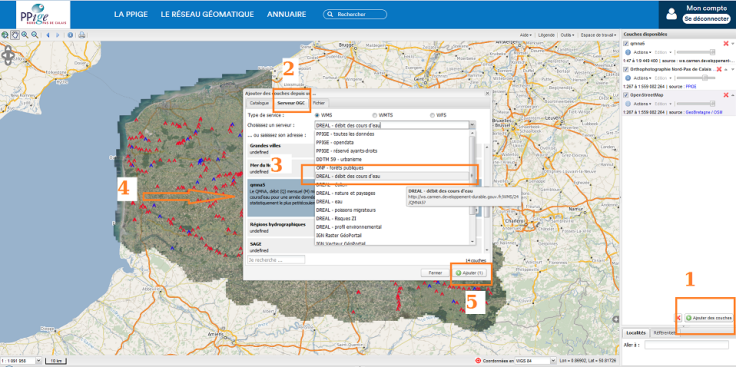Switch to the Fichier tab

pos(319,103)
